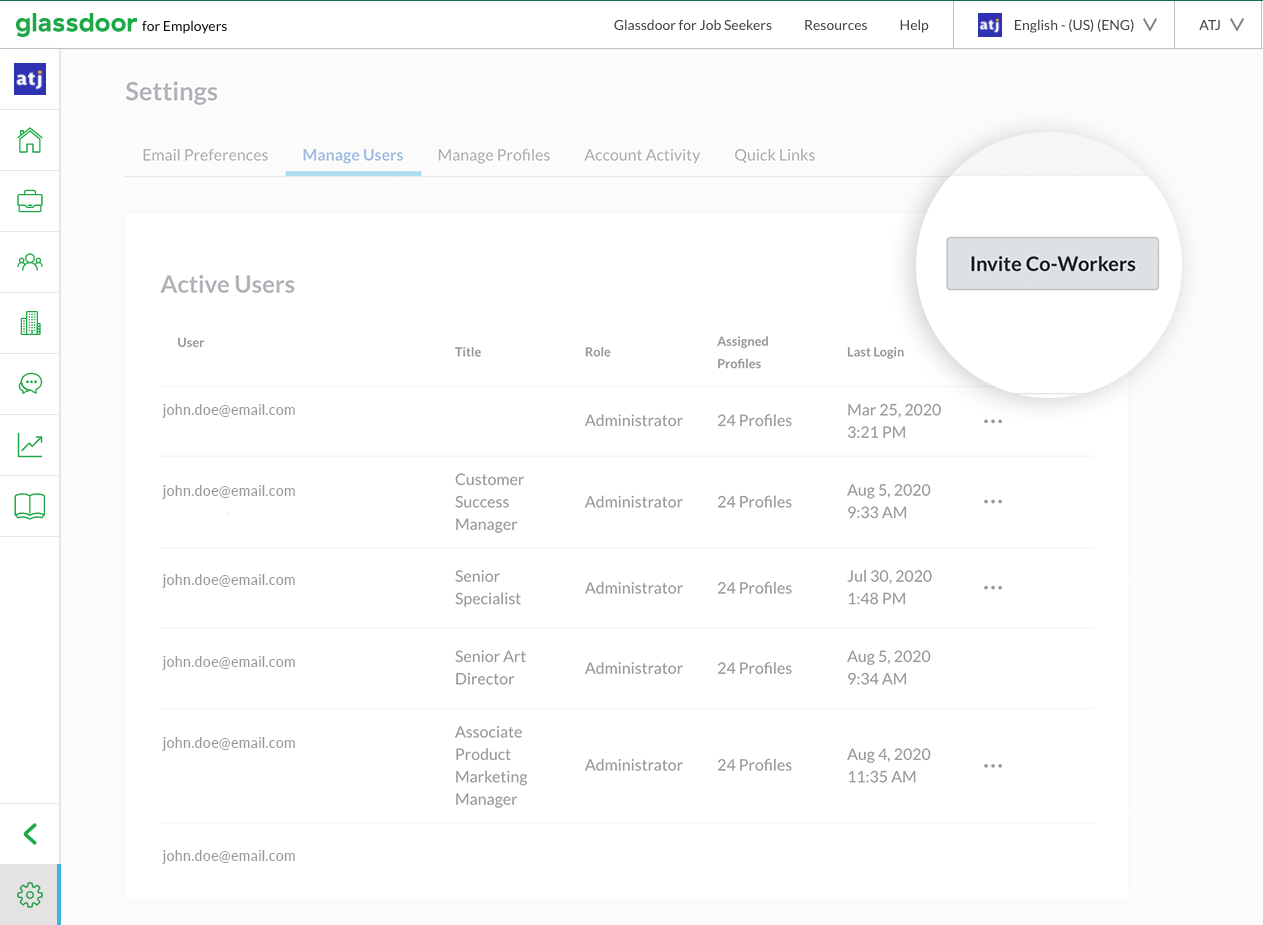Open the ellipsis menu for the first user
1263x925 pixels.
pos(992,421)
